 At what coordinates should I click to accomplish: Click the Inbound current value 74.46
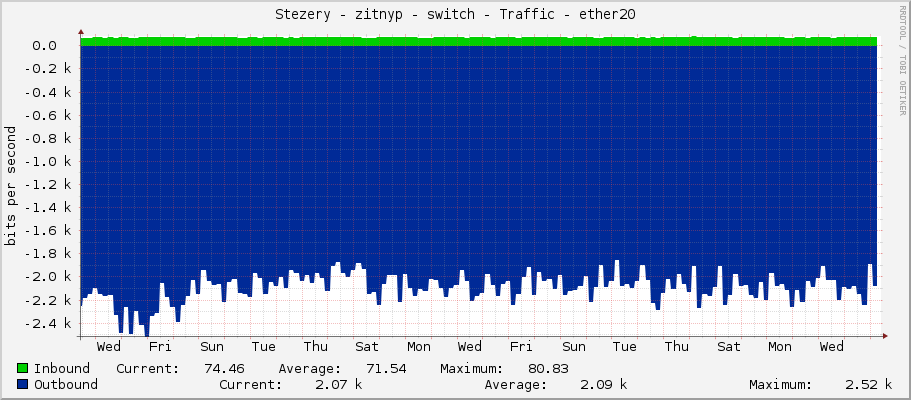click(x=224, y=369)
